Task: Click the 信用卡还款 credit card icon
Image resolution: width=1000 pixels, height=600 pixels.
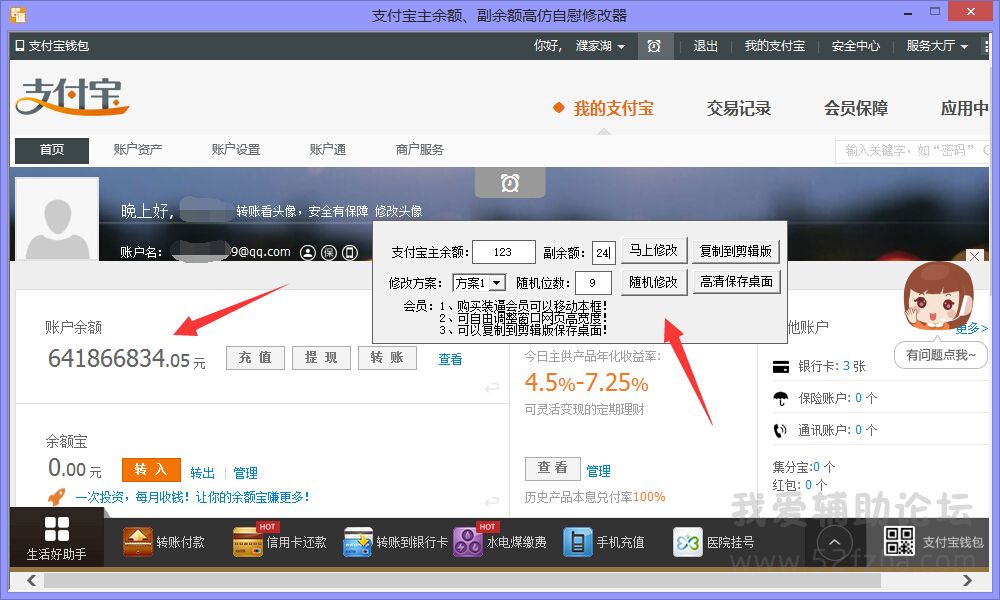Action: tap(248, 542)
